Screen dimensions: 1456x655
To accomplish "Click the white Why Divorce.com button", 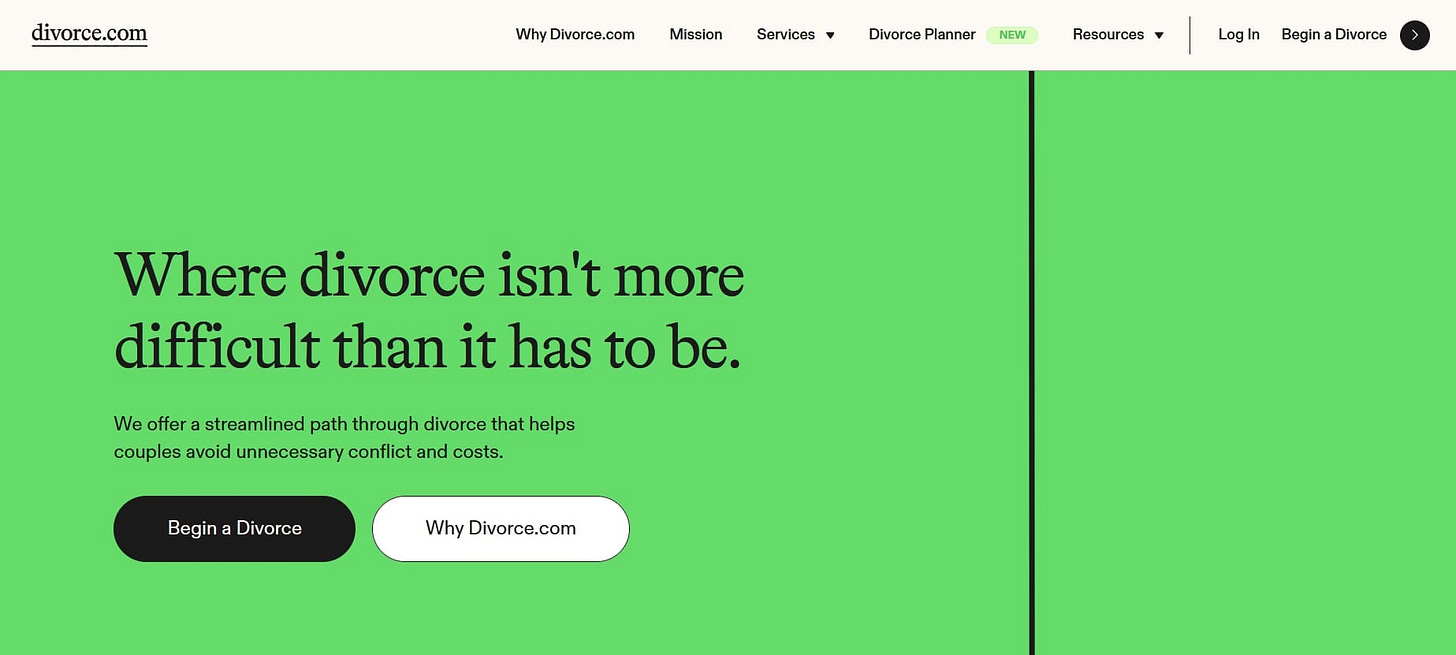I will (501, 528).
